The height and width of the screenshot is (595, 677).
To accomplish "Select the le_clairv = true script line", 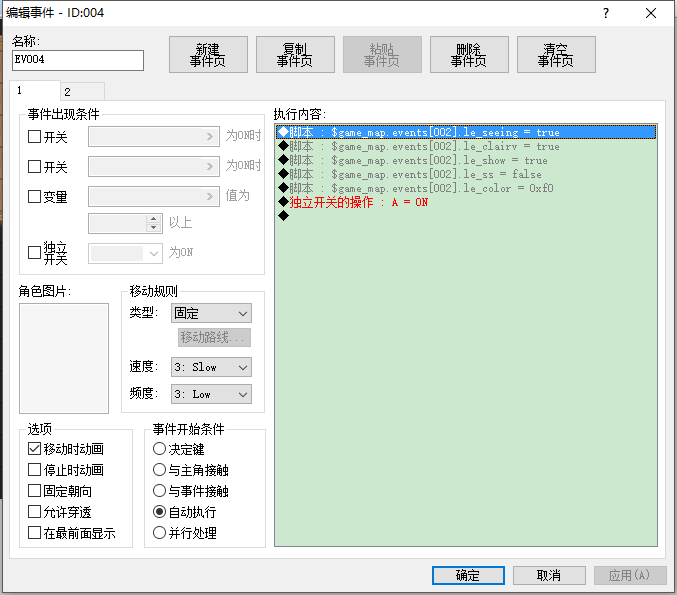I will 465,146.
